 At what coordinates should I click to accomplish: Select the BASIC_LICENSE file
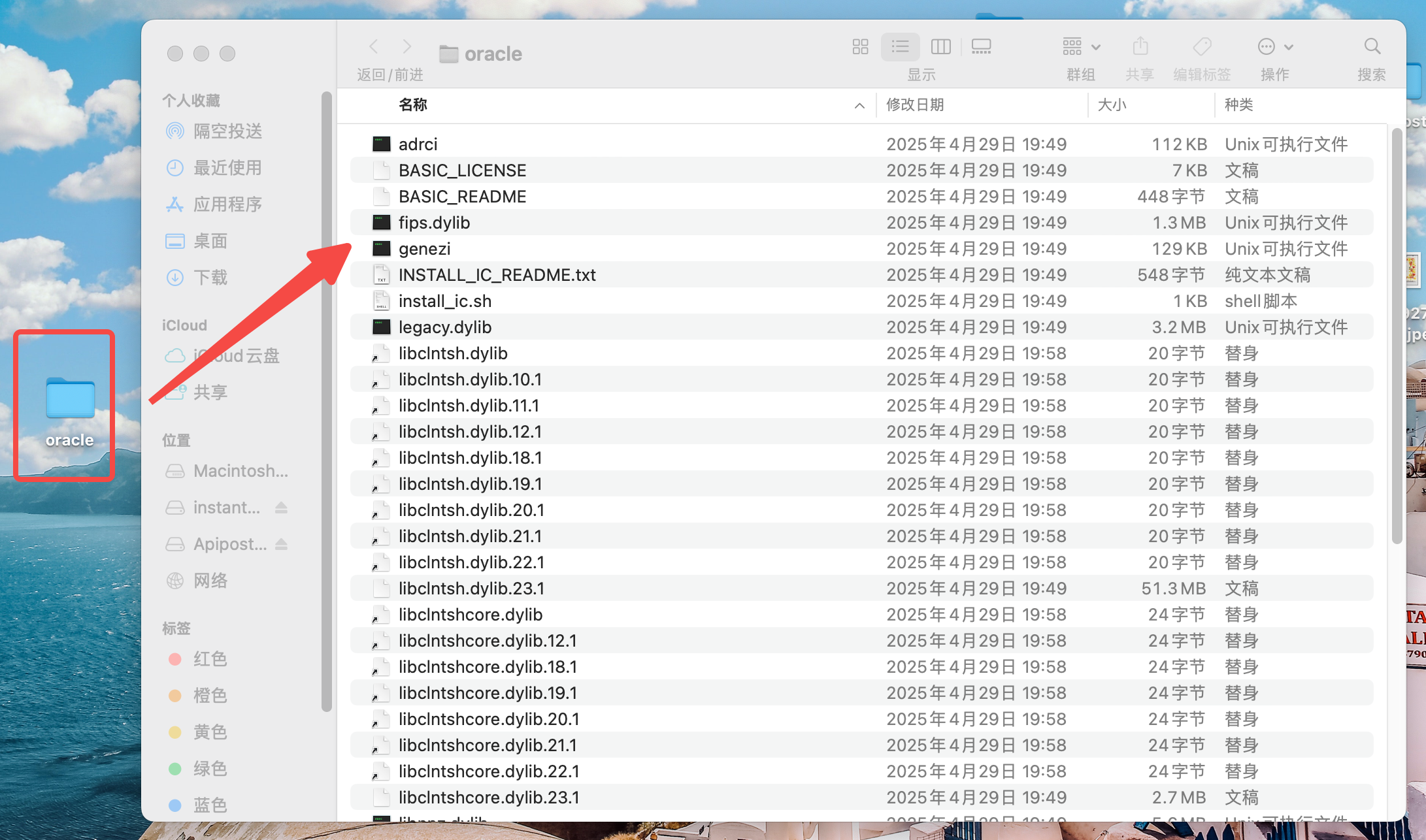pyautogui.click(x=861, y=170)
